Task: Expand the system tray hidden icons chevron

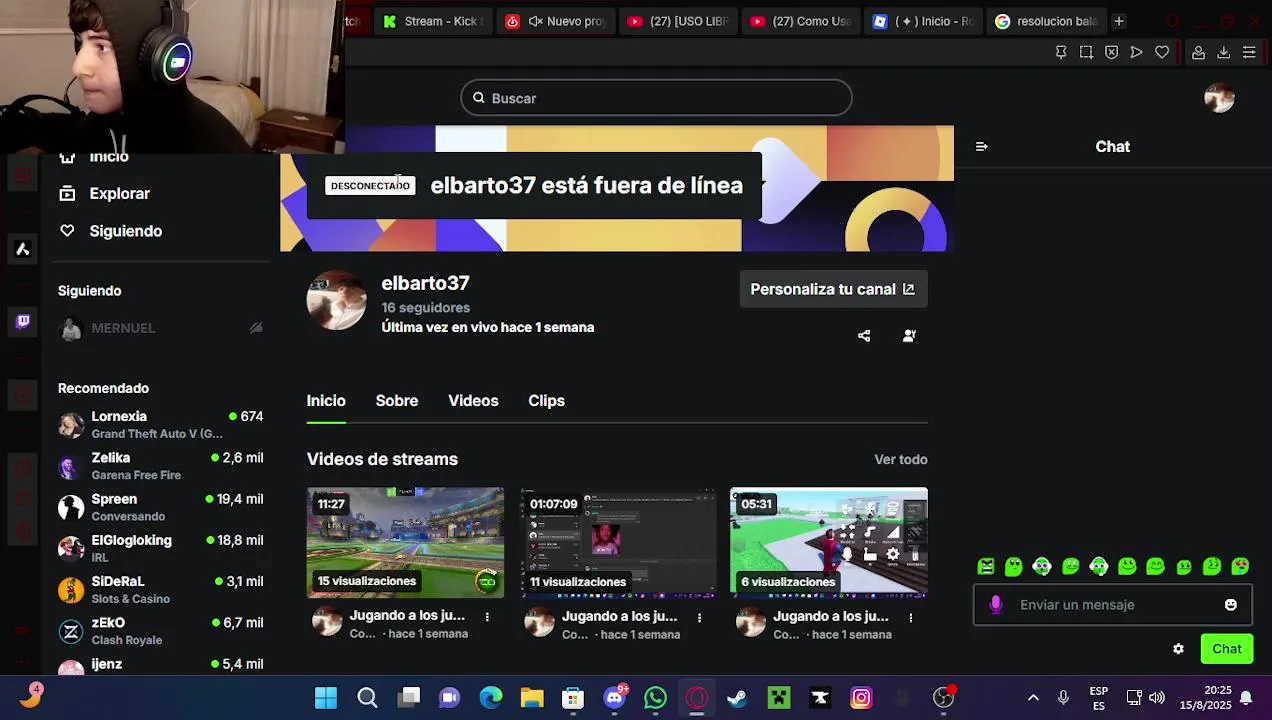Action: 1033,698
